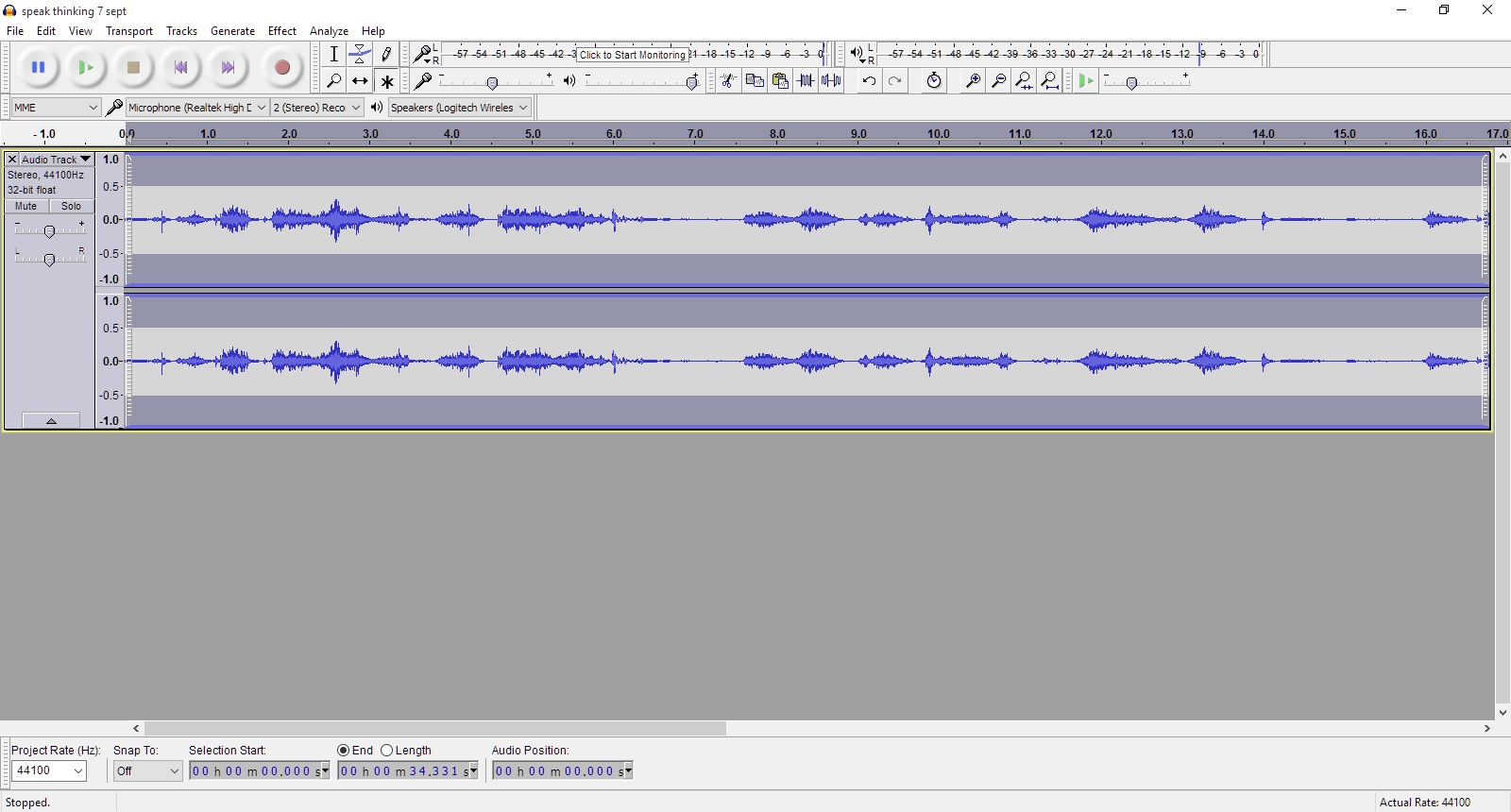Click the Skip to Start button

(x=180, y=67)
